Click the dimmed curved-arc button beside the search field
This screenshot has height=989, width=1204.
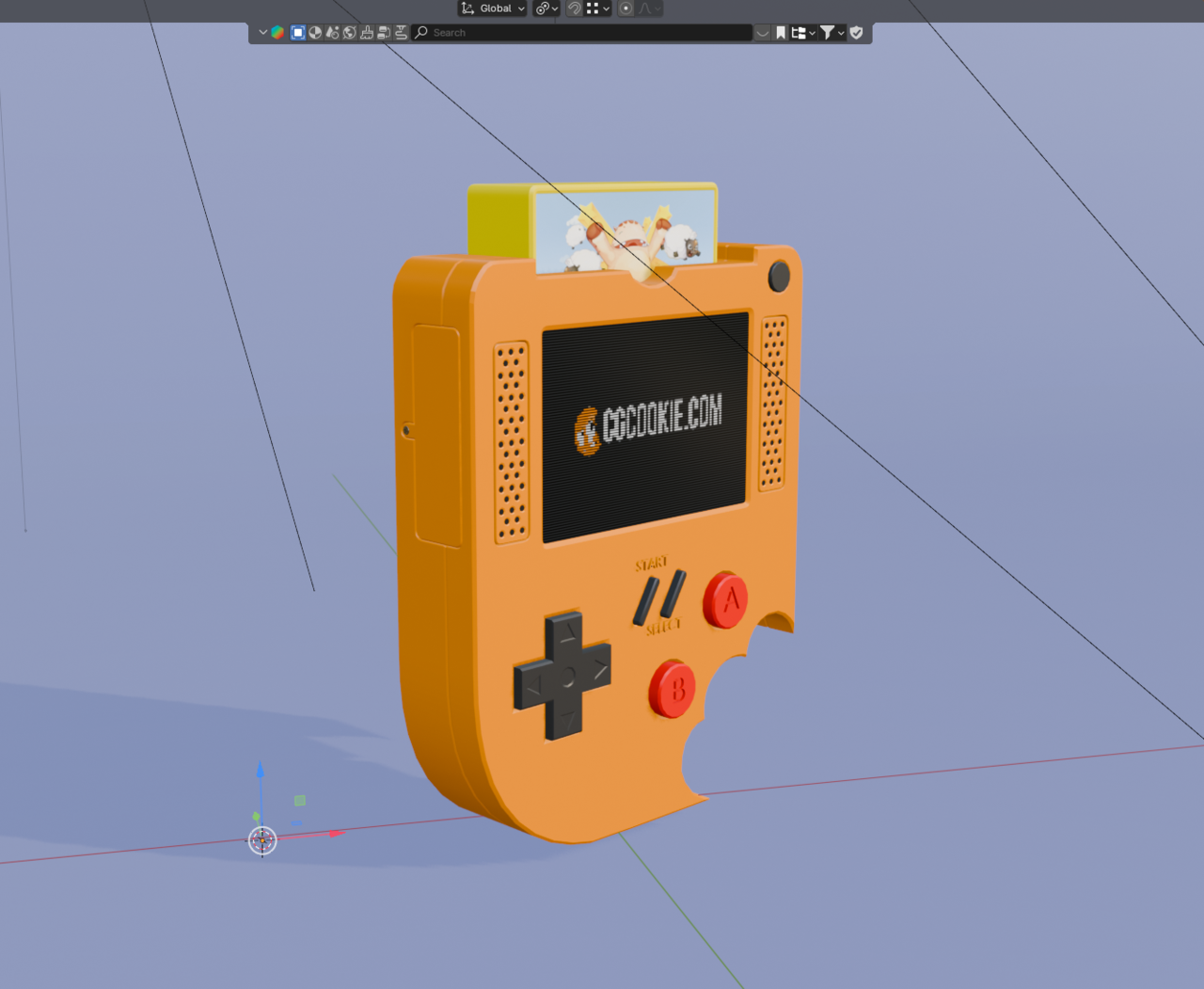[x=763, y=32]
